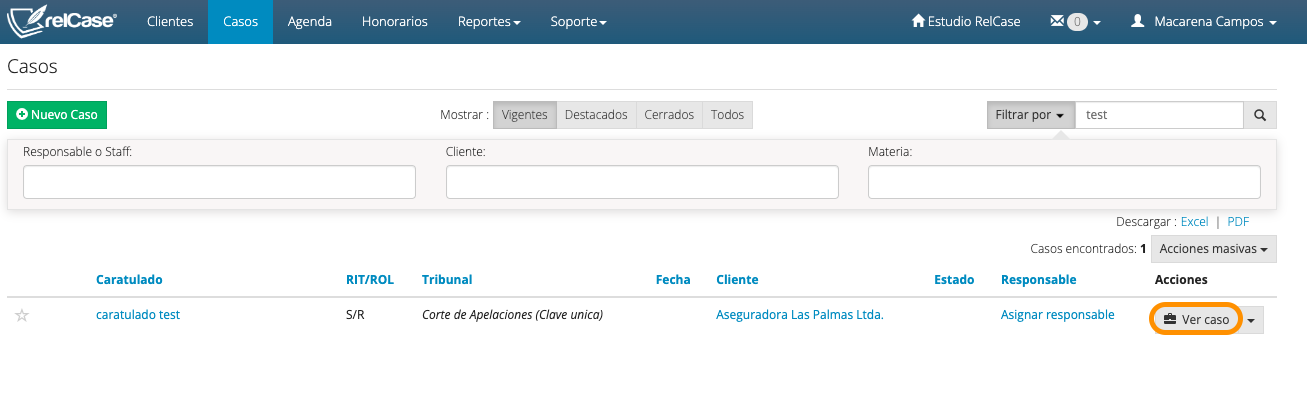Sort by the Caratulado column header

click(129, 280)
